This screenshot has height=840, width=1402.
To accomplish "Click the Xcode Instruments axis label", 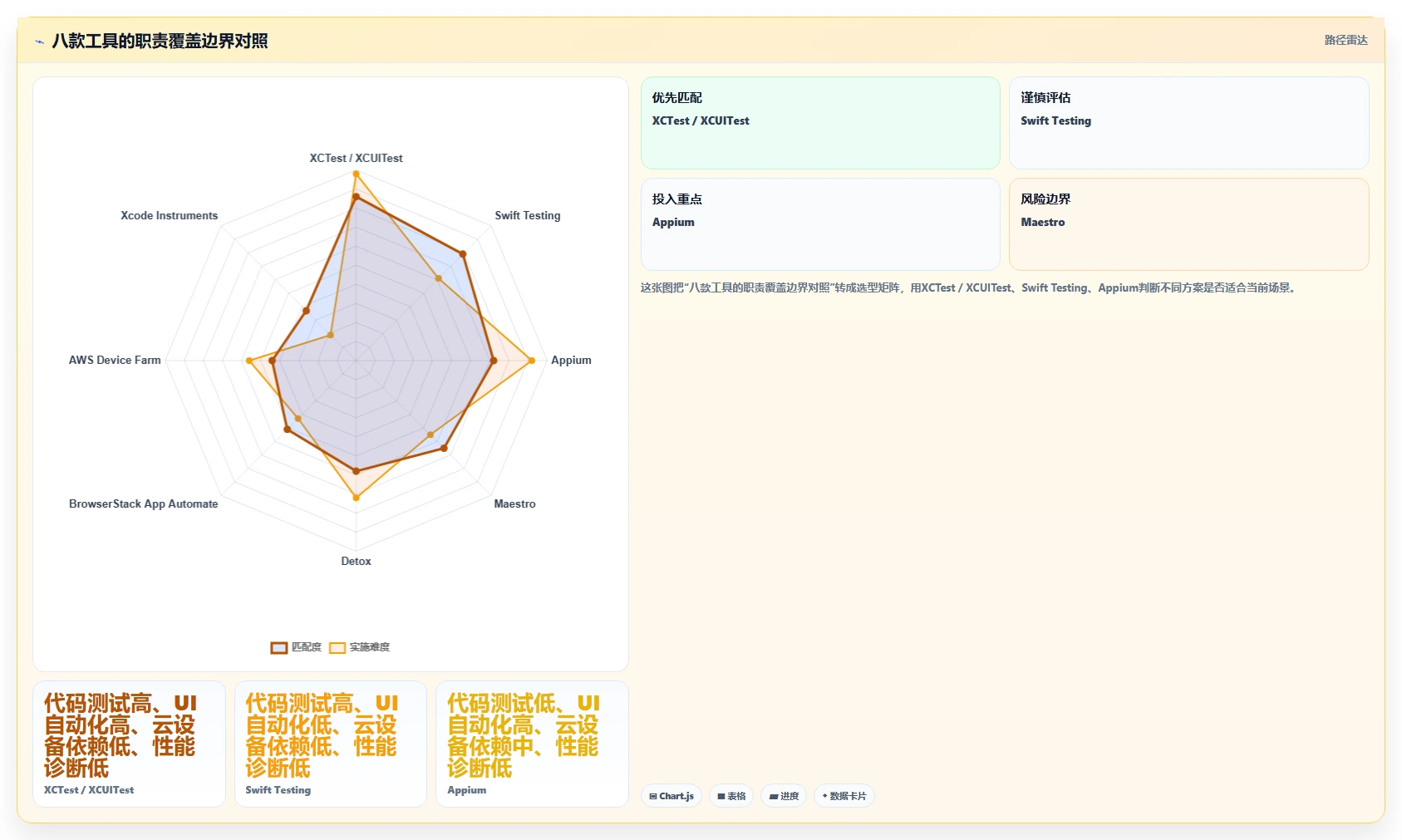I will [x=170, y=215].
